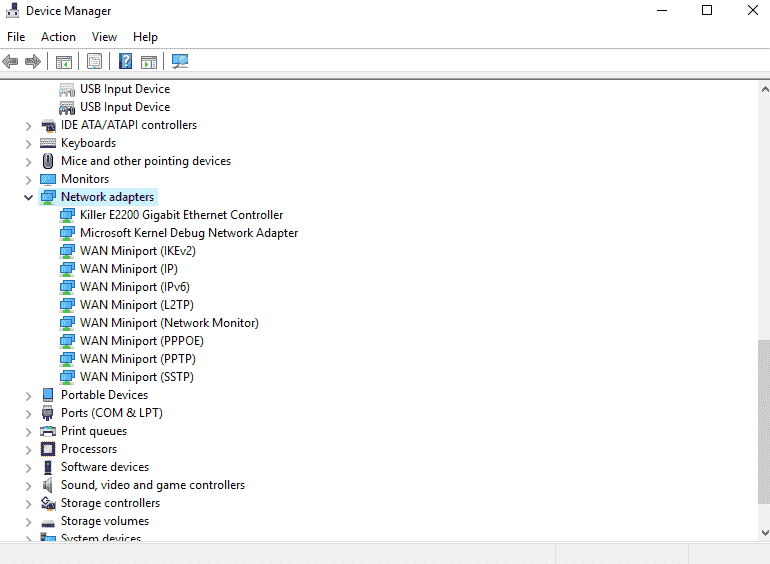
Task: Click the Storage controllers icon
Action: [48, 503]
